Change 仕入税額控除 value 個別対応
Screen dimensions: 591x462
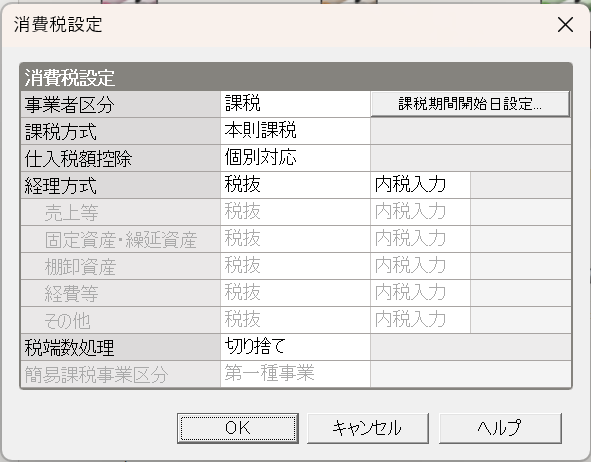click(x=296, y=158)
